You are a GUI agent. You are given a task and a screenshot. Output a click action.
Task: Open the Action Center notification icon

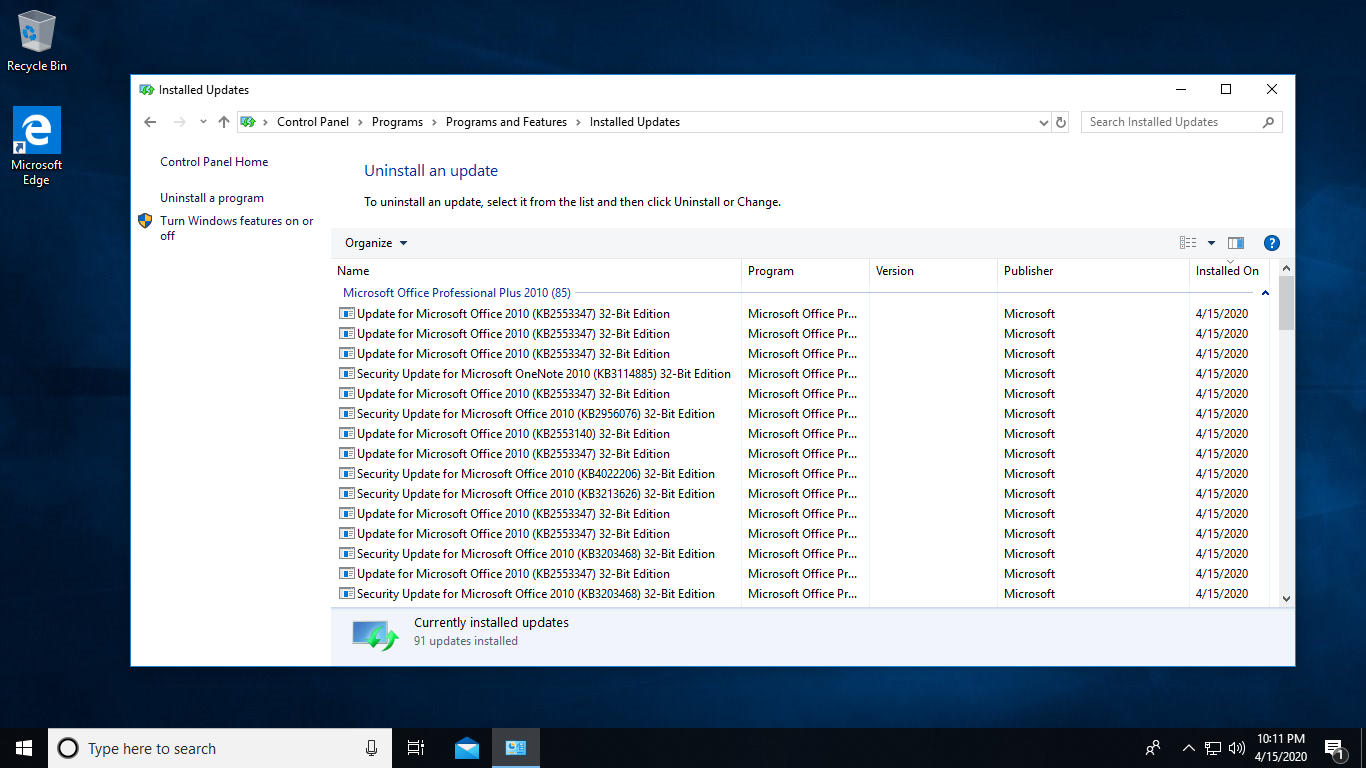(x=1334, y=748)
